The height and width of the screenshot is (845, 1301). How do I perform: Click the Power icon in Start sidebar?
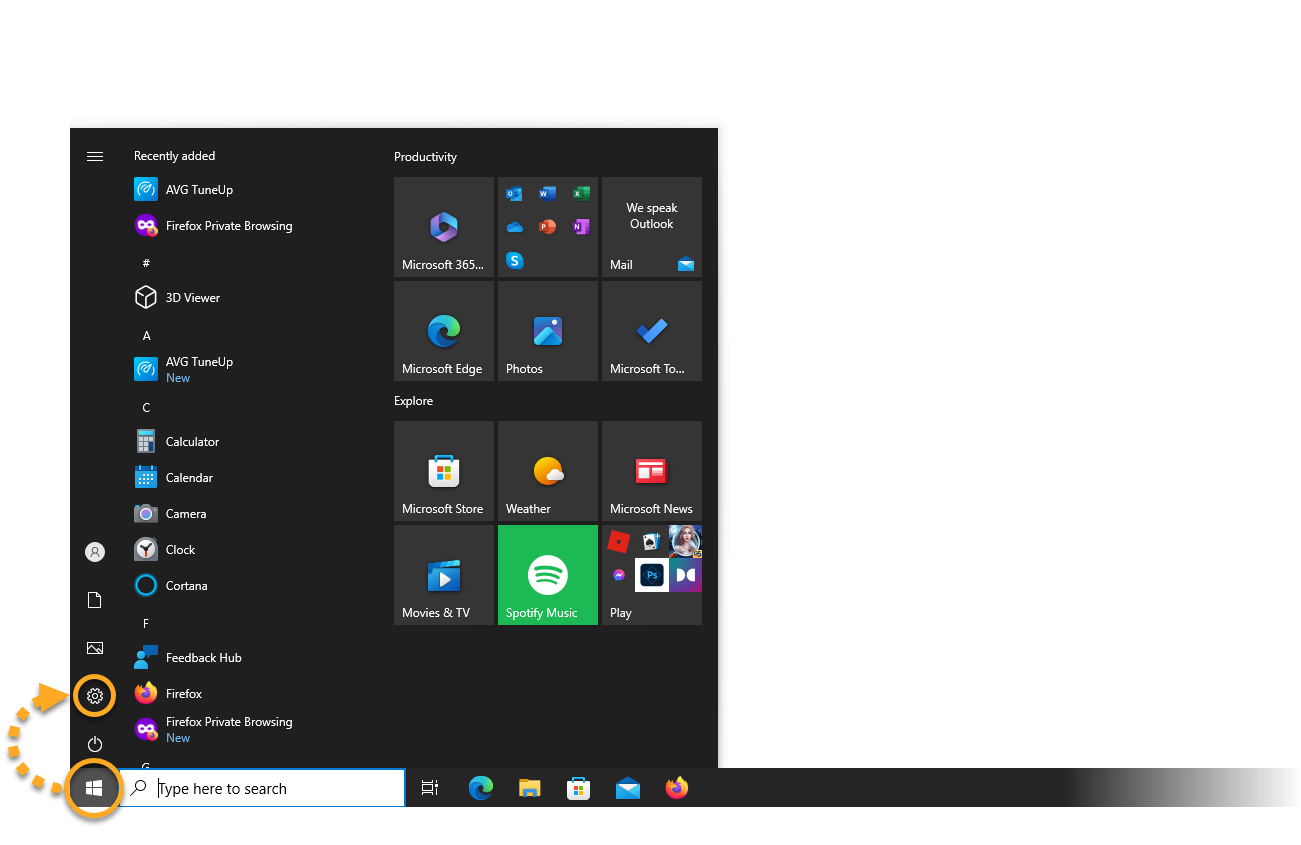[x=95, y=744]
